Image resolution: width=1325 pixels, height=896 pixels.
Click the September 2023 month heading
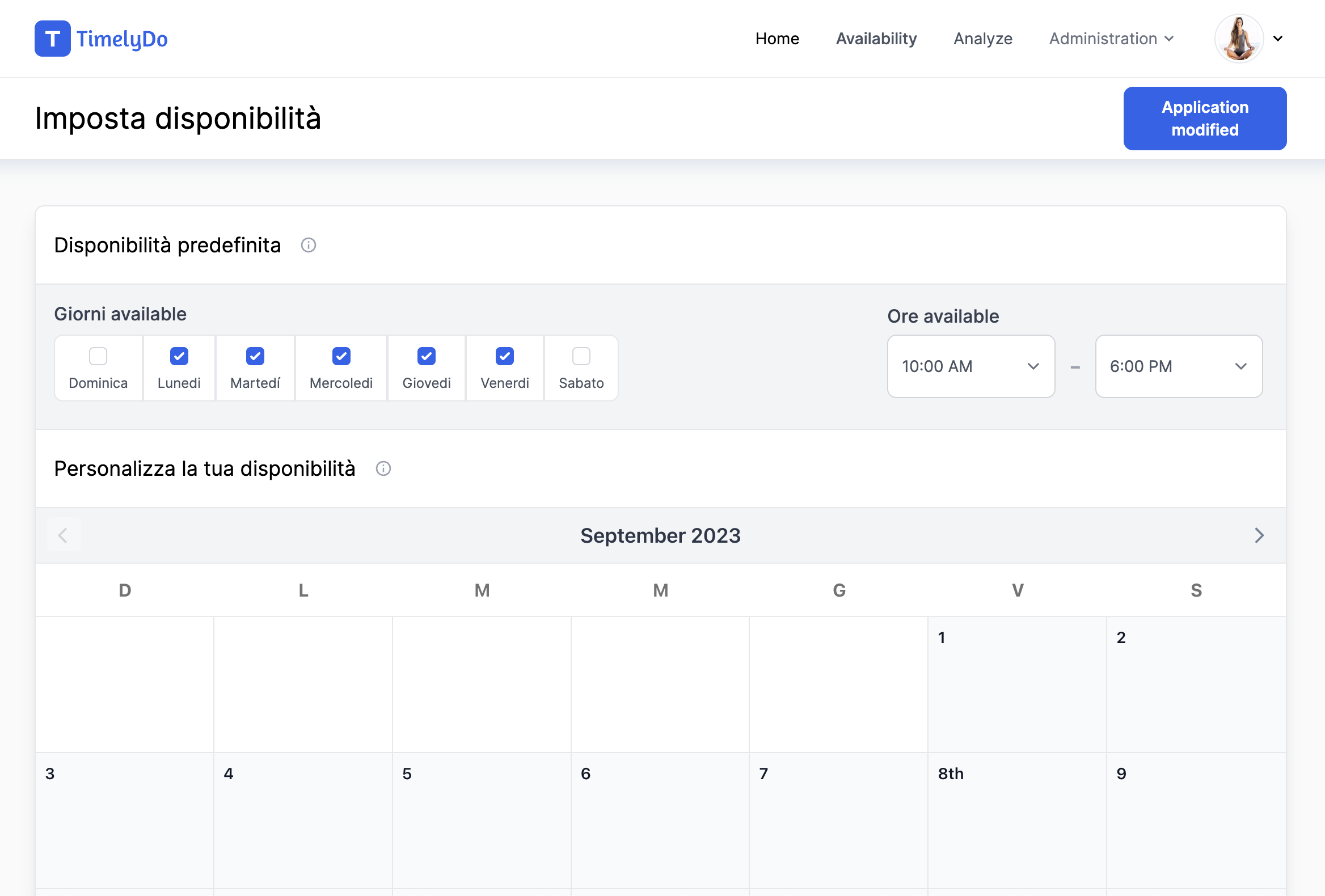tap(660, 535)
